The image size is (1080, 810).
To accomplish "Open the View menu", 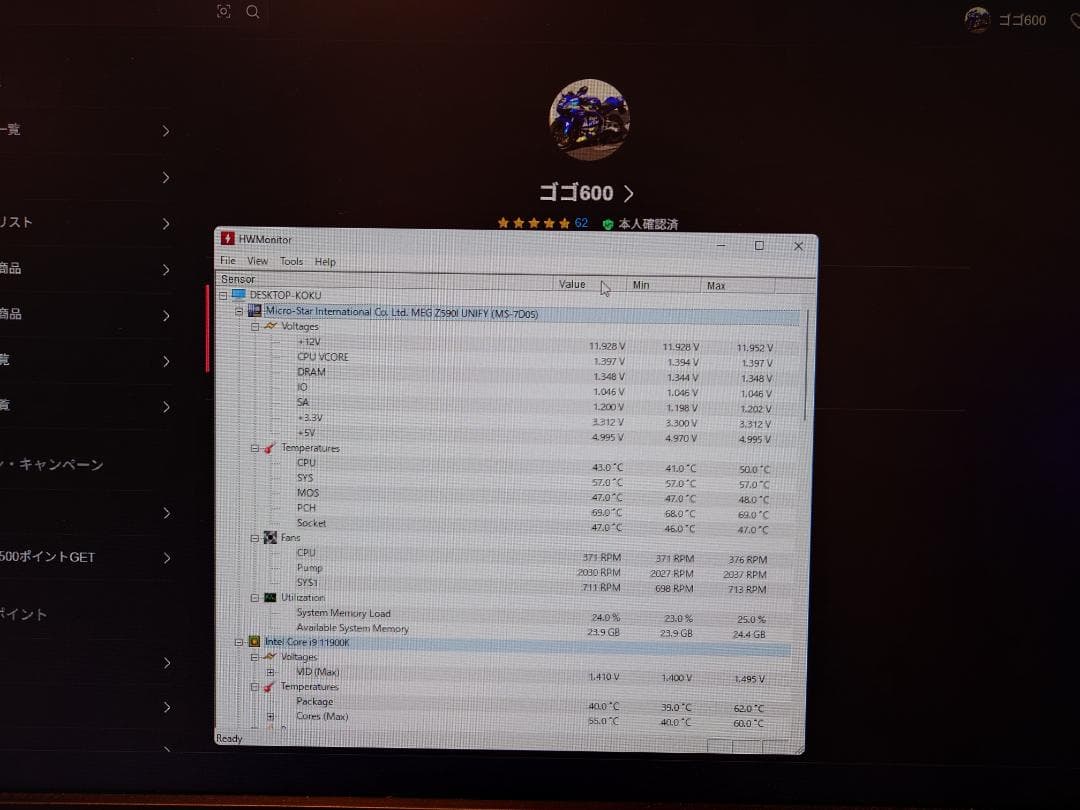I will pos(257,261).
